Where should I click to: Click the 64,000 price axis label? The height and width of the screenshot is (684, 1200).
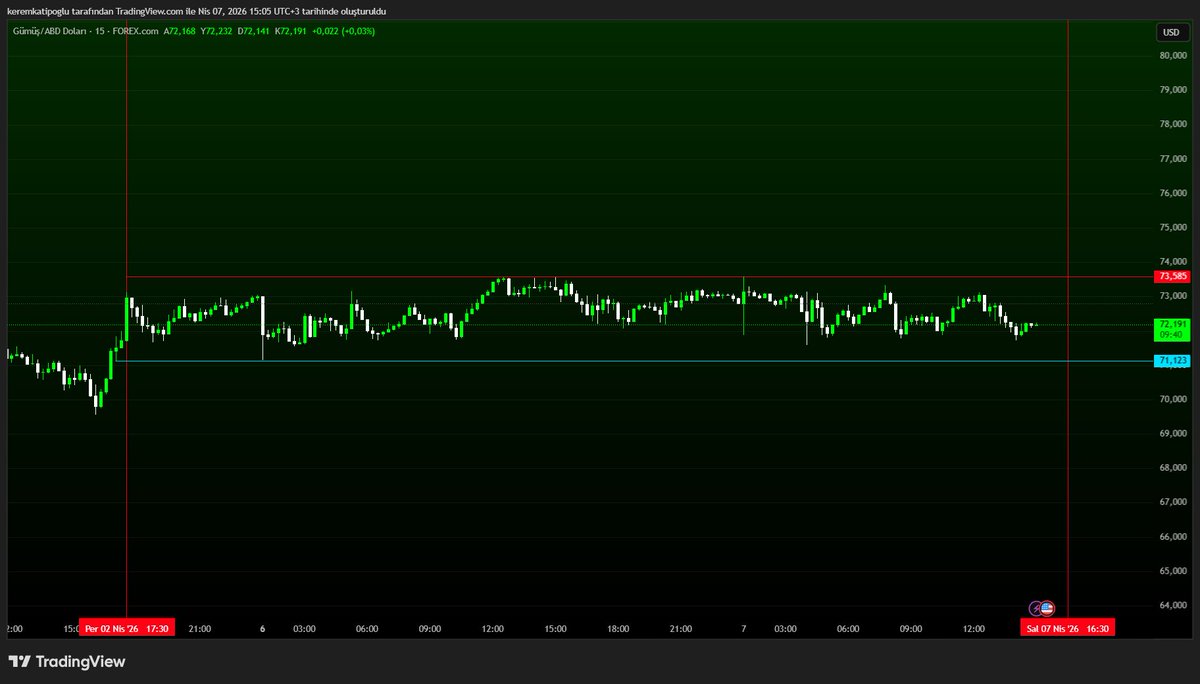(1172, 605)
